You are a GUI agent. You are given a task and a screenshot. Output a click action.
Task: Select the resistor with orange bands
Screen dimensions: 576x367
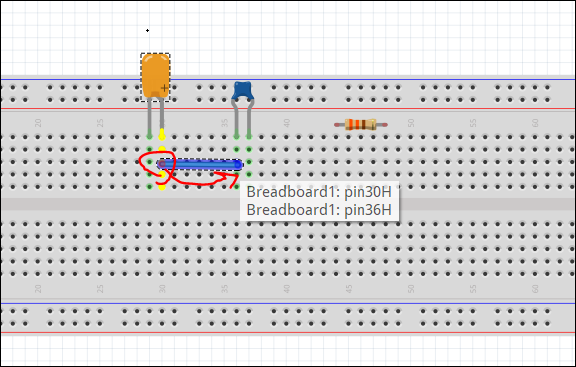[x=361, y=125]
